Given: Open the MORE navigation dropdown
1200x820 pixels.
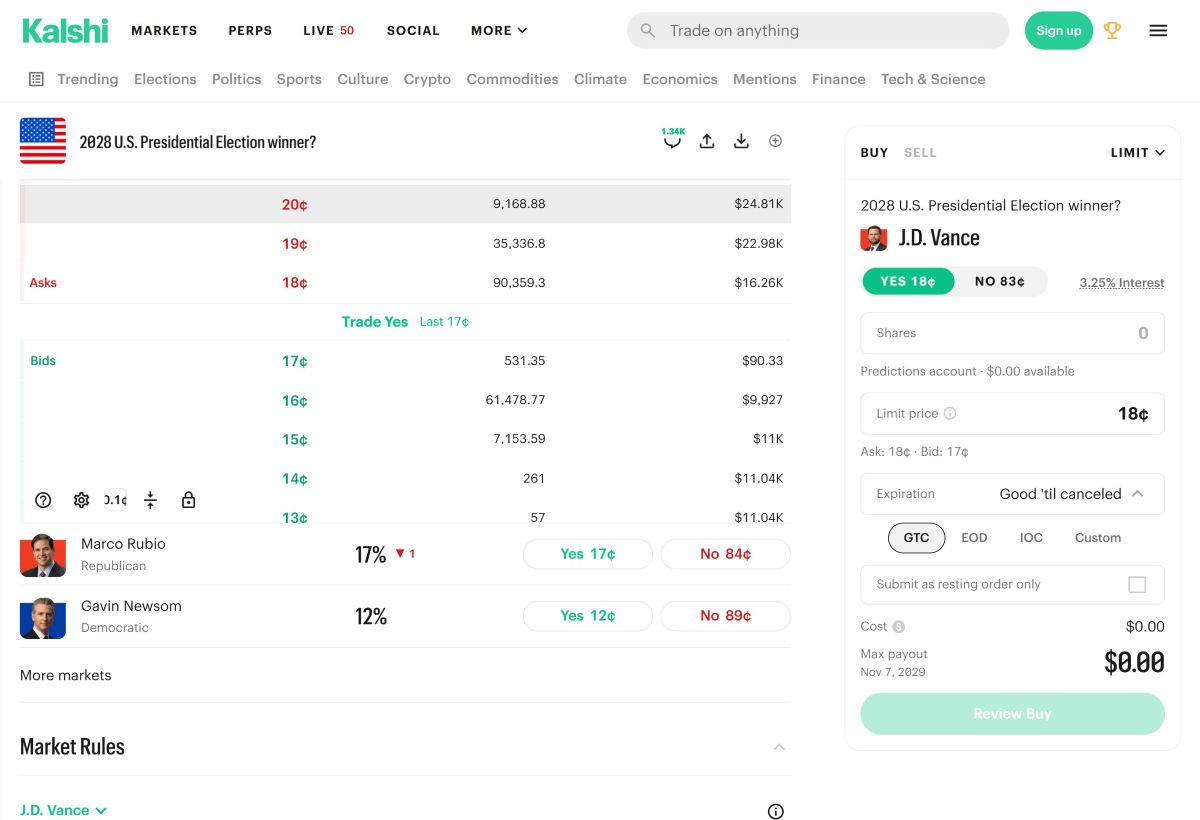Looking at the screenshot, I should (499, 31).
